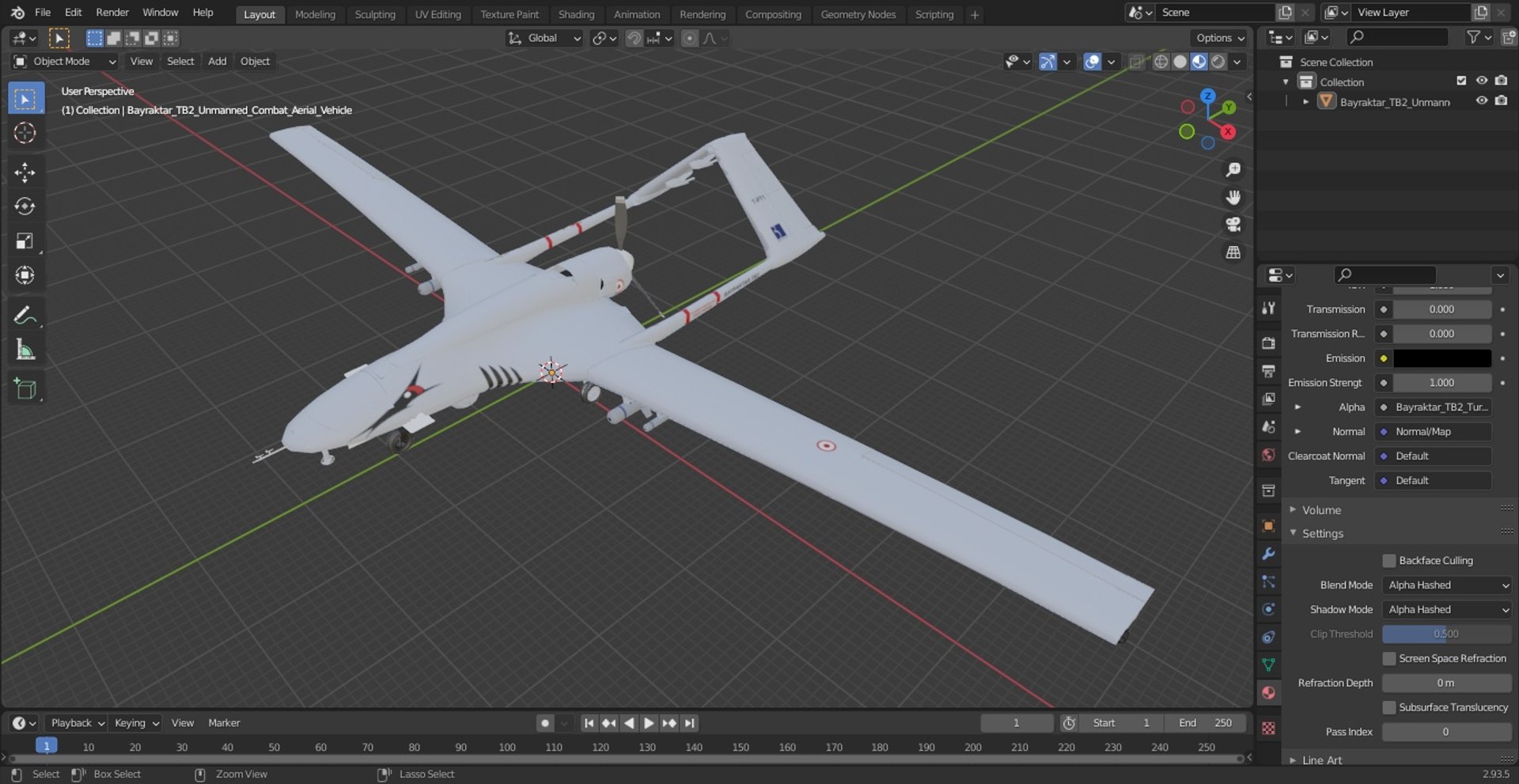The height and width of the screenshot is (784, 1519).
Task: Expand Bayraktar_TB2 object in outliner
Action: point(1305,101)
